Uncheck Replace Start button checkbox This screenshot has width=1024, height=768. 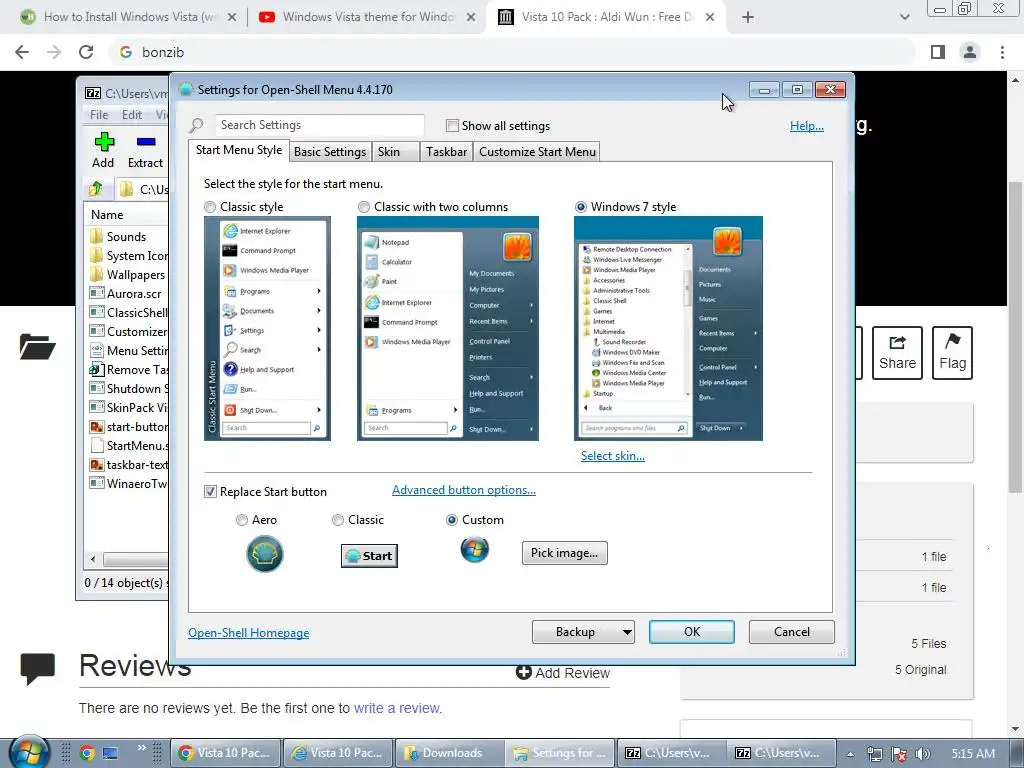[210, 492]
